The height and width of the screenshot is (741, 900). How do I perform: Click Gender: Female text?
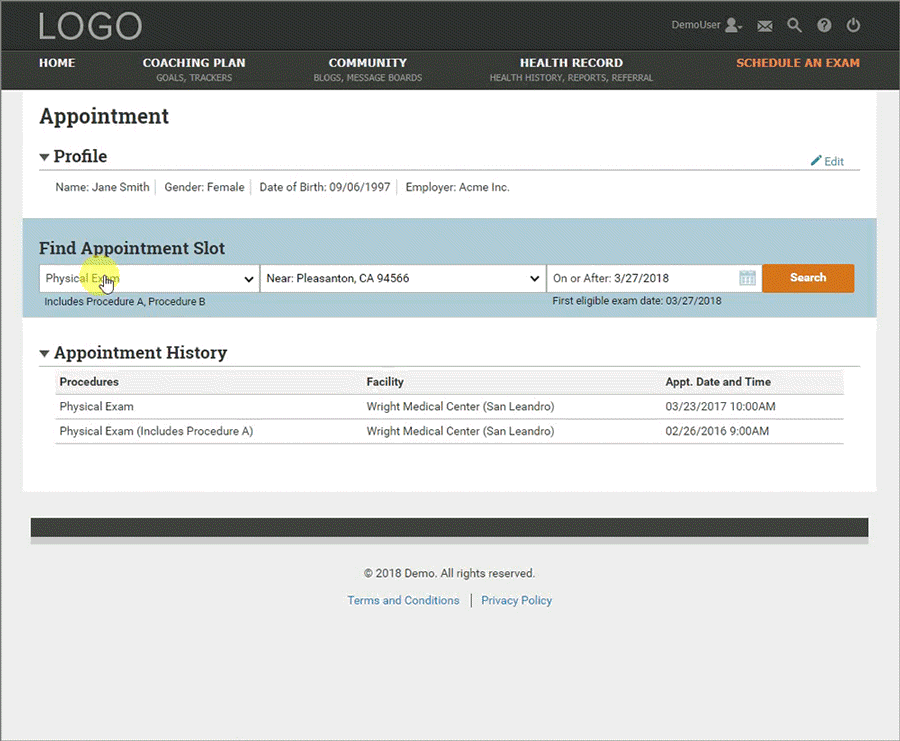[x=204, y=187]
